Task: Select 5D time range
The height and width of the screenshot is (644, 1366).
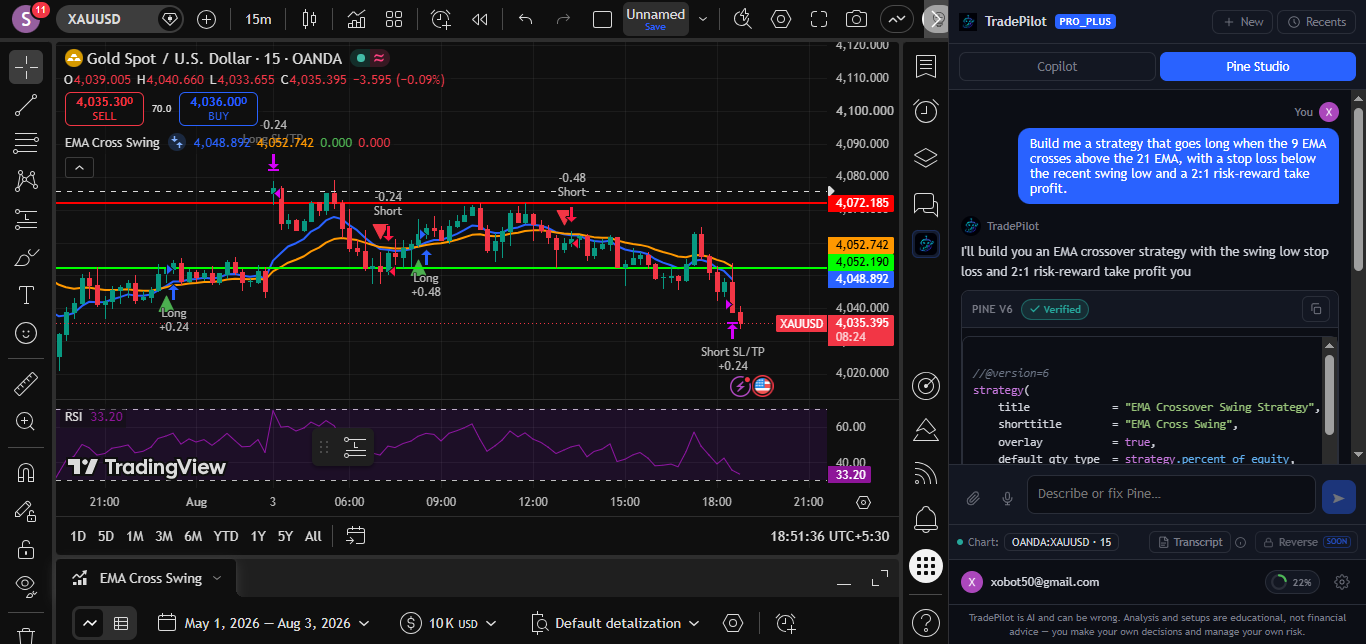Action: tap(105, 536)
